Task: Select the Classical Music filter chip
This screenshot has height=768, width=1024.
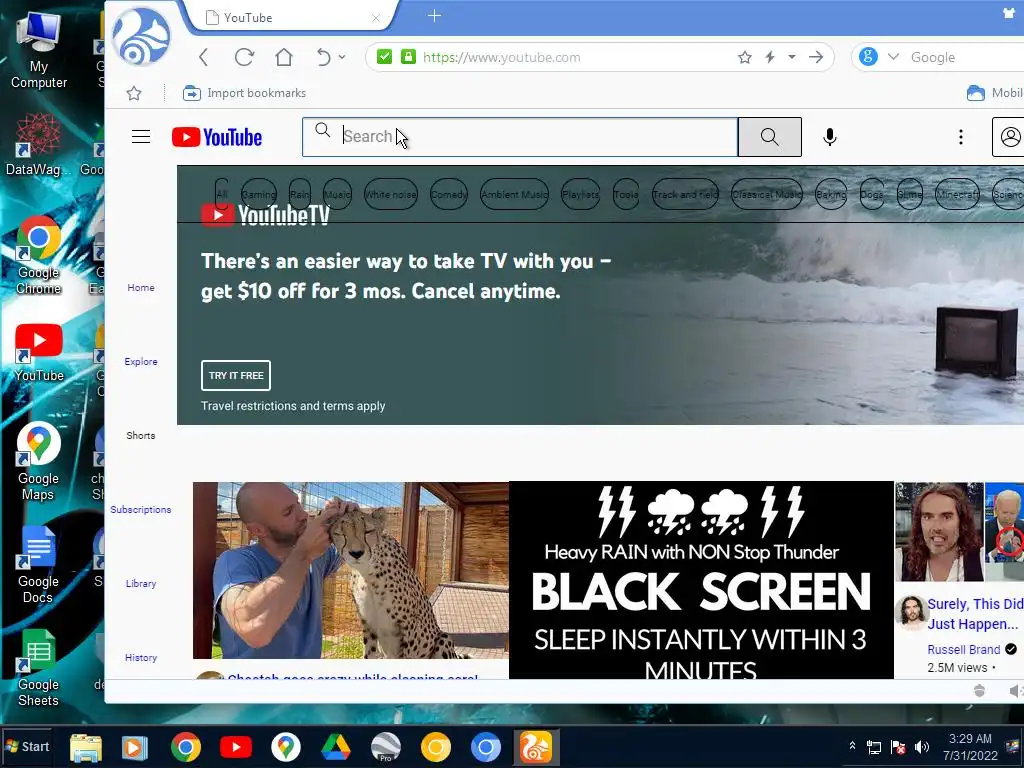Action: [x=767, y=195]
